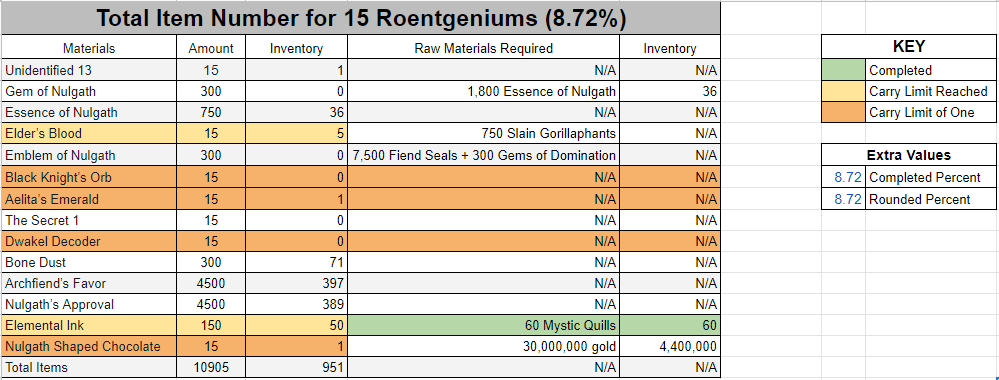The image size is (999, 380).
Task: Click the orange Carry Limit of One swatch
Action: [844, 113]
